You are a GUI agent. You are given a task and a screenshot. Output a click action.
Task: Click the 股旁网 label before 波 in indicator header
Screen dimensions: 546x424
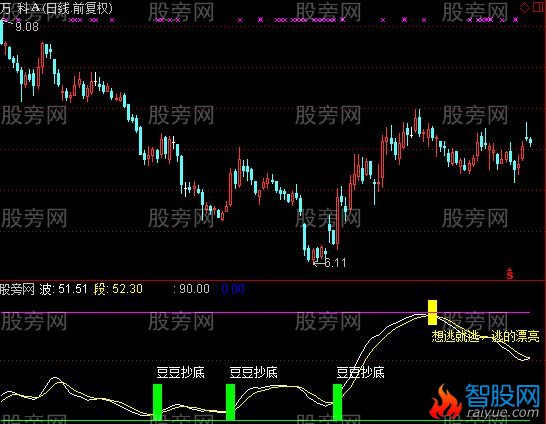point(17,289)
